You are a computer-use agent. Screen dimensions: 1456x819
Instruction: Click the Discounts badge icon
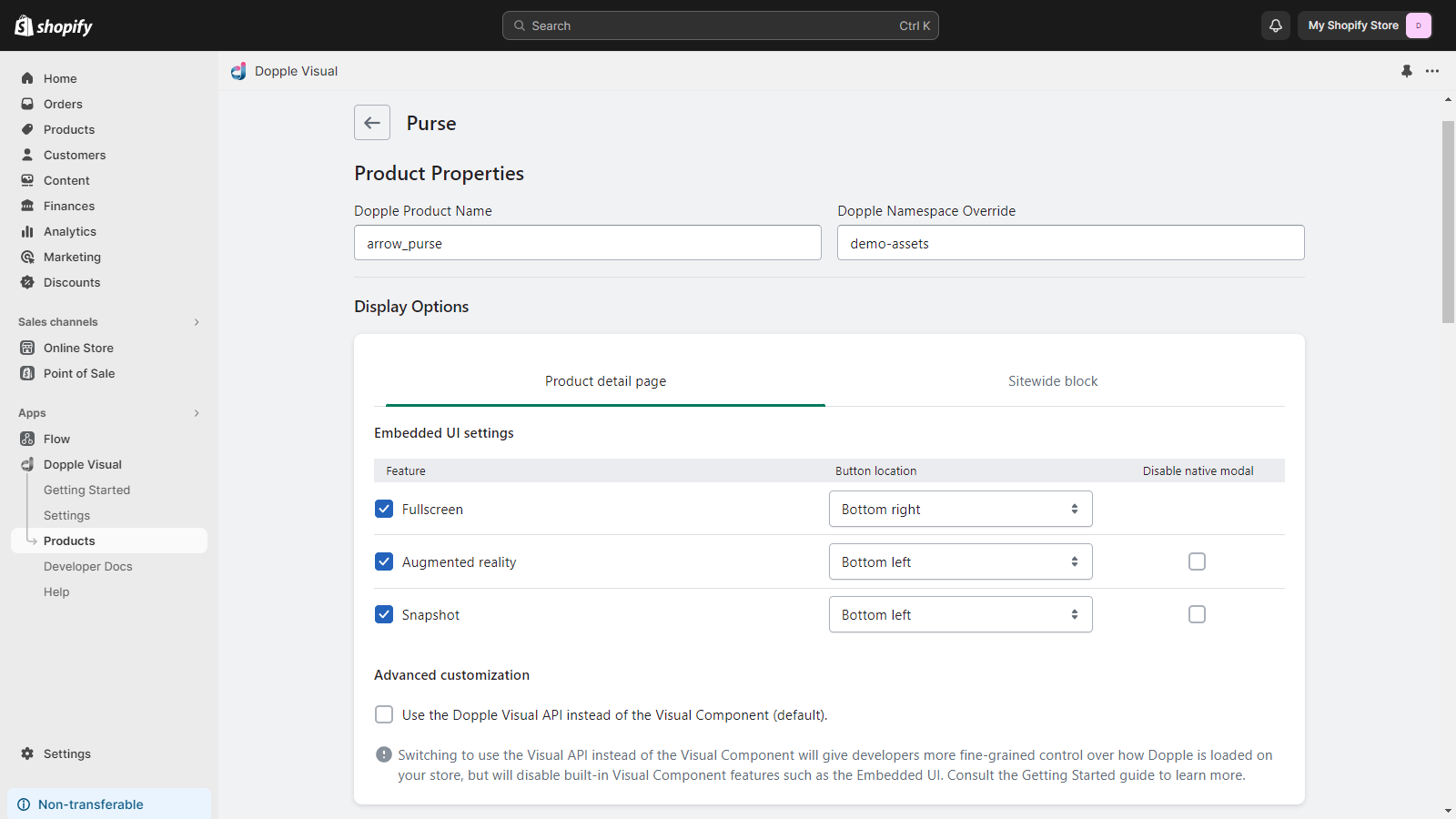(27, 282)
